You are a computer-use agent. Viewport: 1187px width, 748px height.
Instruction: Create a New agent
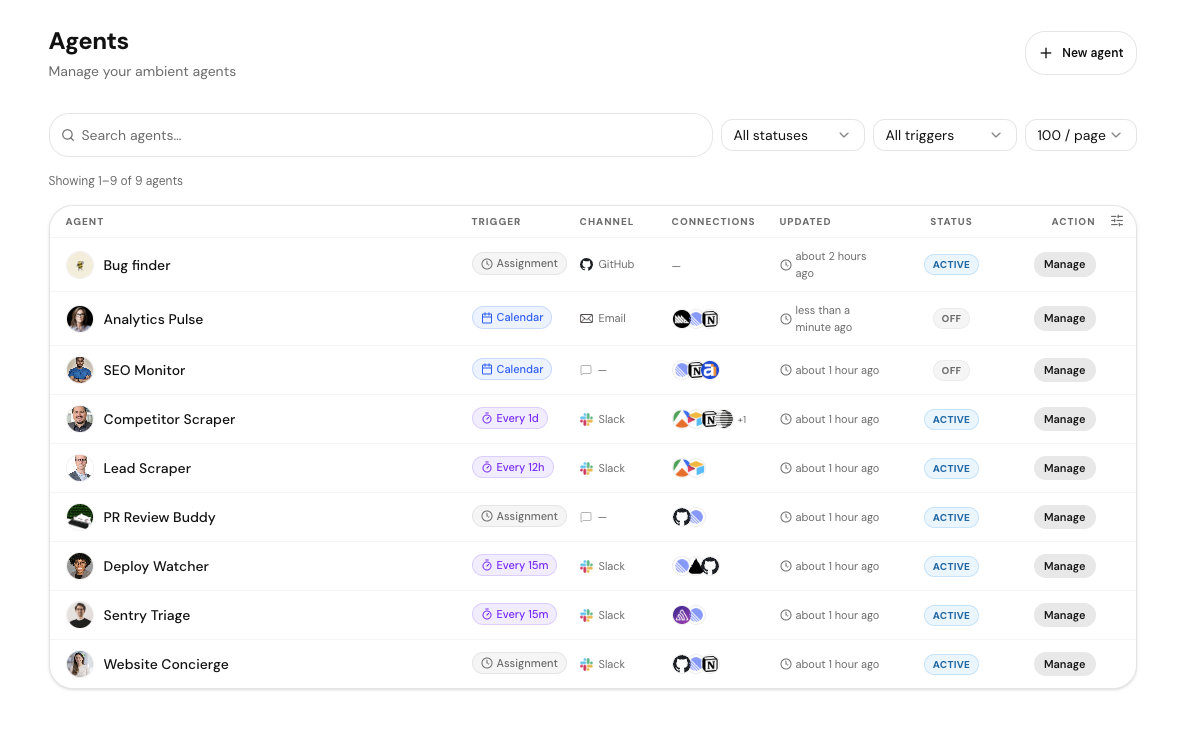(1080, 53)
